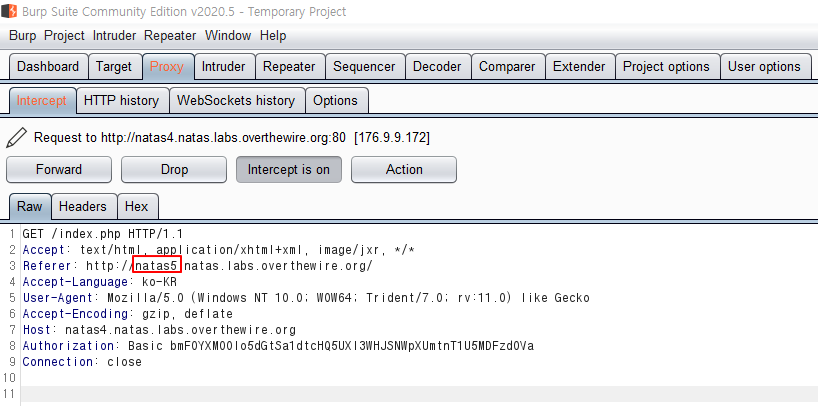Click the Accept-Encoding gzip, deflate line
Image resolution: width=818 pixels, height=407 pixels.
(128, 314)
